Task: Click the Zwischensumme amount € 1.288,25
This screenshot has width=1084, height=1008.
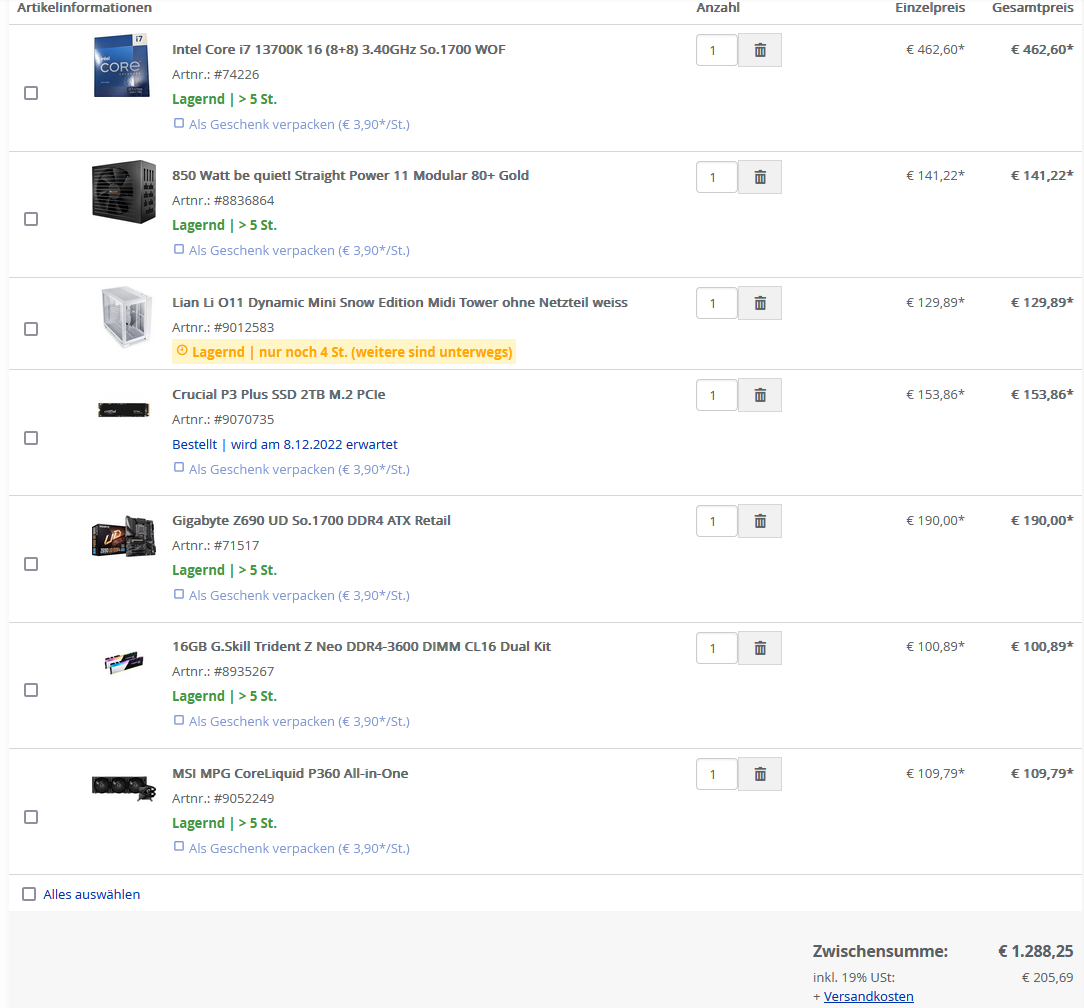Action: (x=1036, y=951)
